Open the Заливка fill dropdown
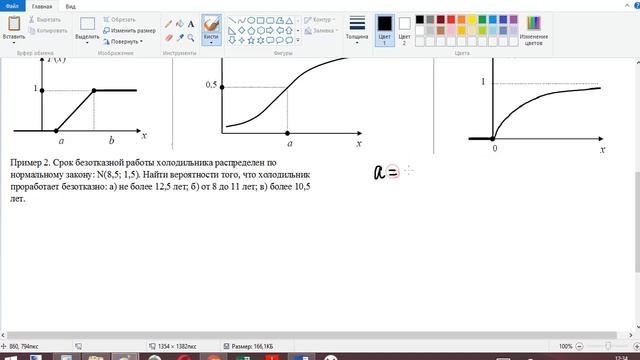640x360 pixels. [321, 31]
